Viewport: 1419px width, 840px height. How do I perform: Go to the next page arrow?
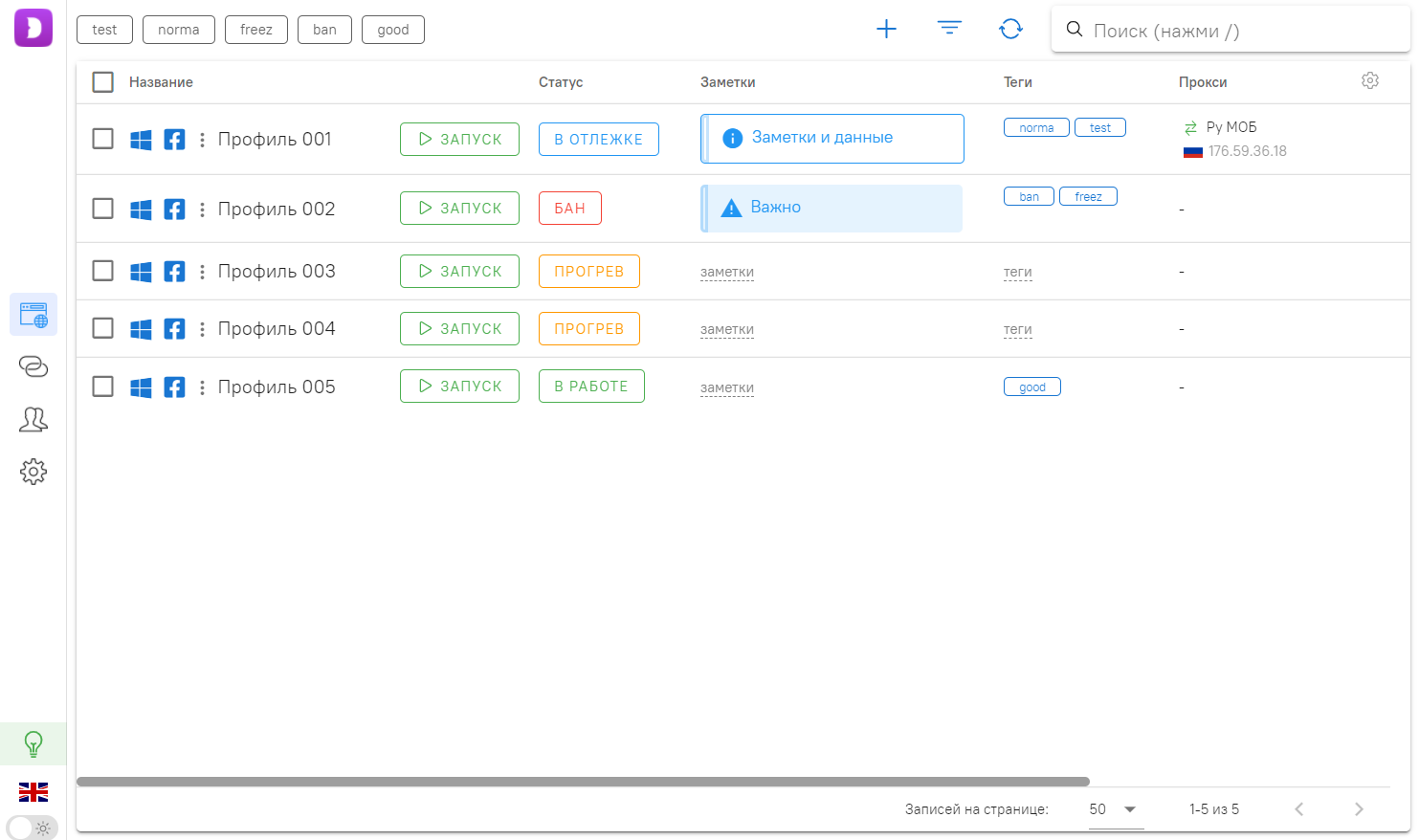click(x=1359, y=809)
